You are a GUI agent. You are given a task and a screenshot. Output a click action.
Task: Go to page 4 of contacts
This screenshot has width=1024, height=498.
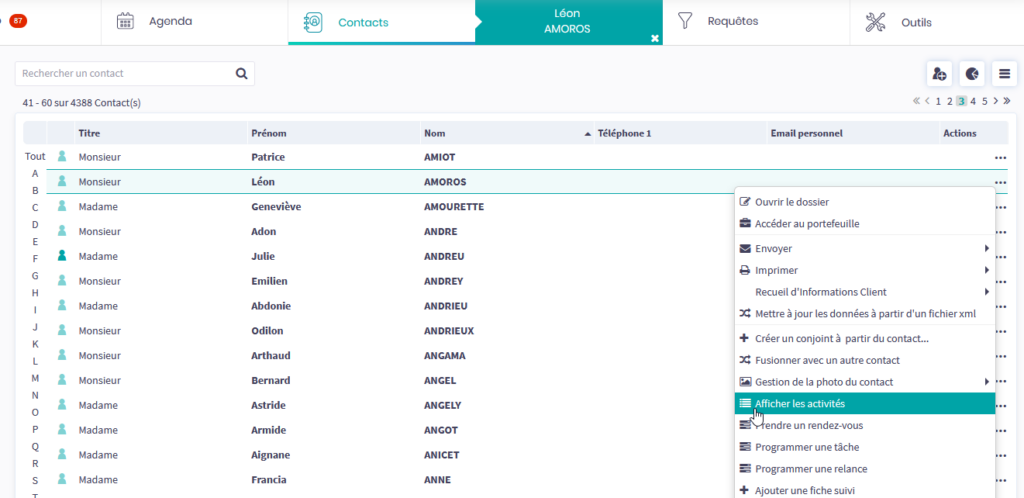pos(973,101)
